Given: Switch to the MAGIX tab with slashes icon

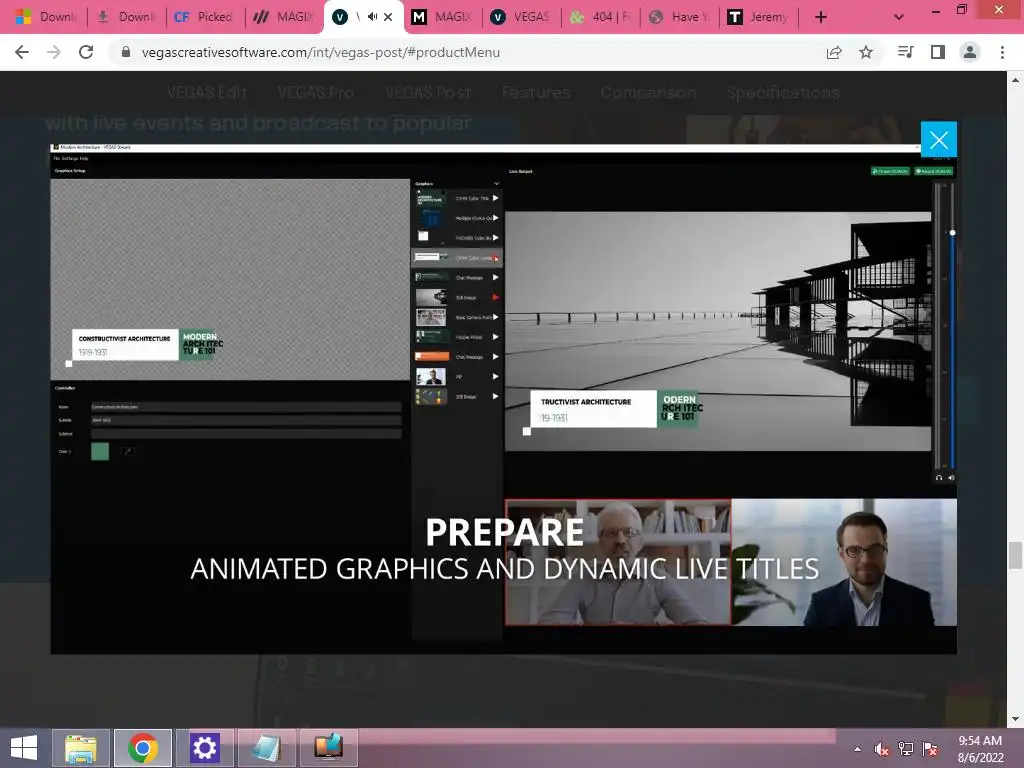Looking at the screenshot, I should click(283, 17).
